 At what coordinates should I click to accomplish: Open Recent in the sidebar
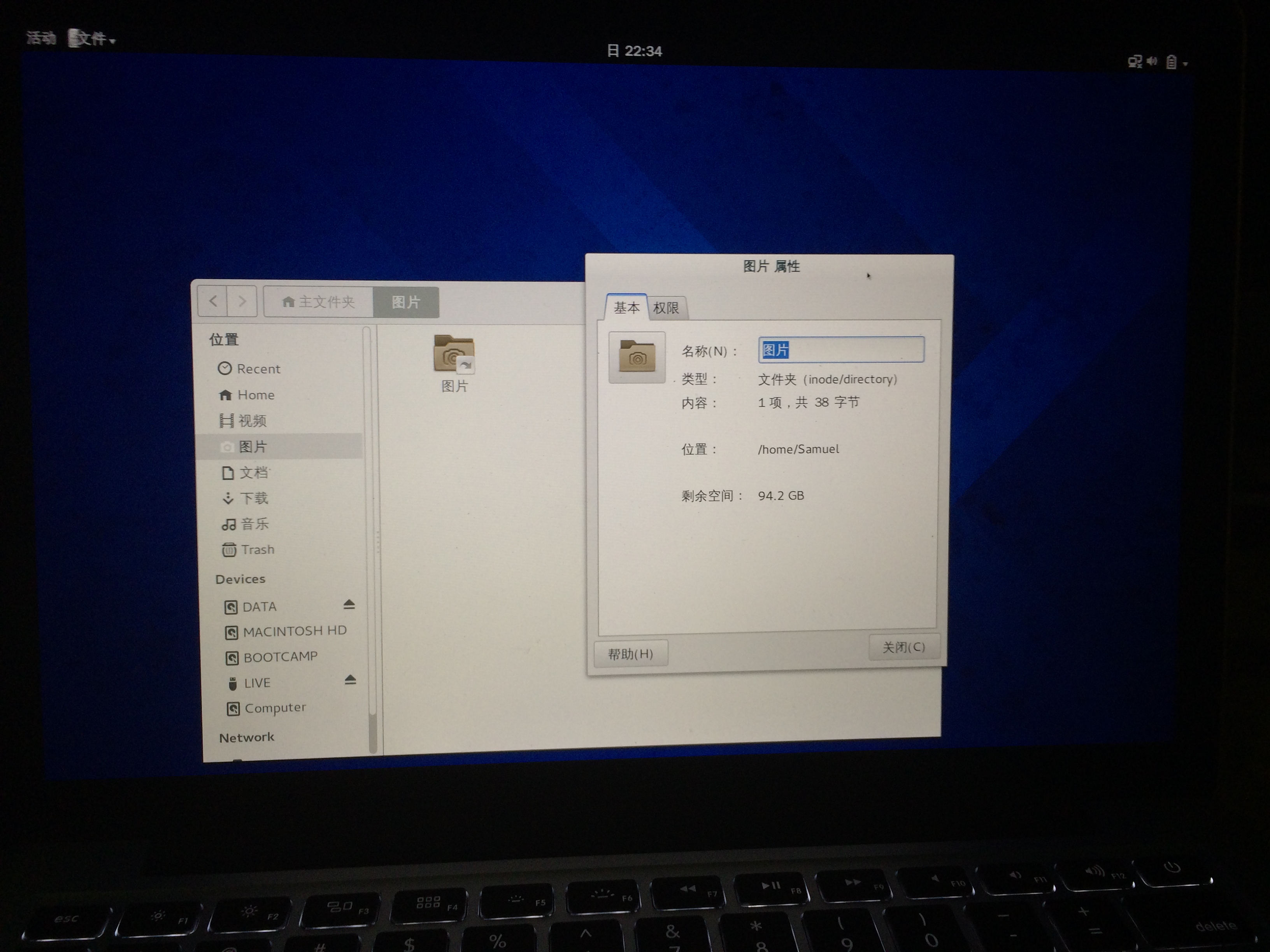[258, 369]
